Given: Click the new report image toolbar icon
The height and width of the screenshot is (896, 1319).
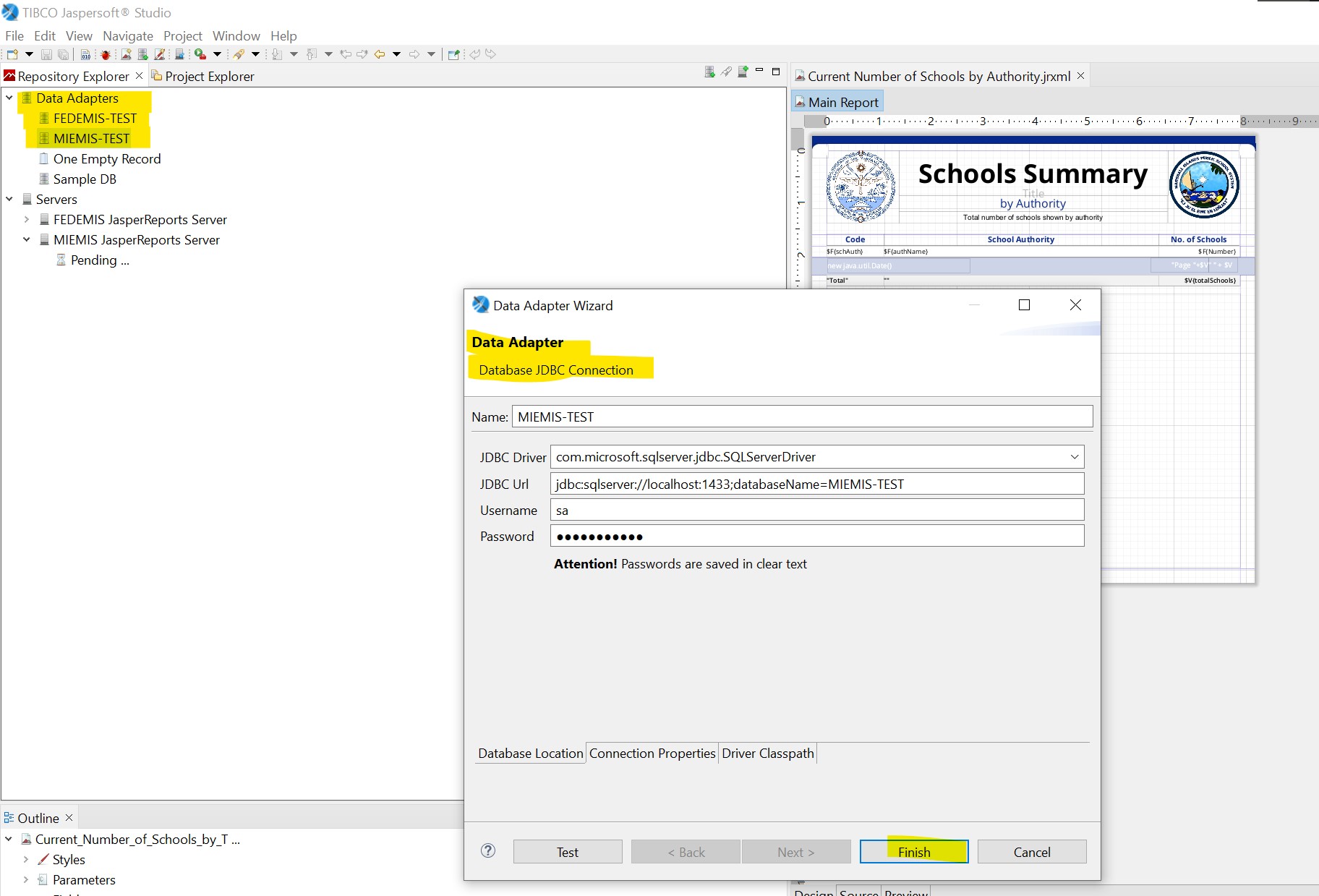Looking at the screenshot, I should pos(126,54).
